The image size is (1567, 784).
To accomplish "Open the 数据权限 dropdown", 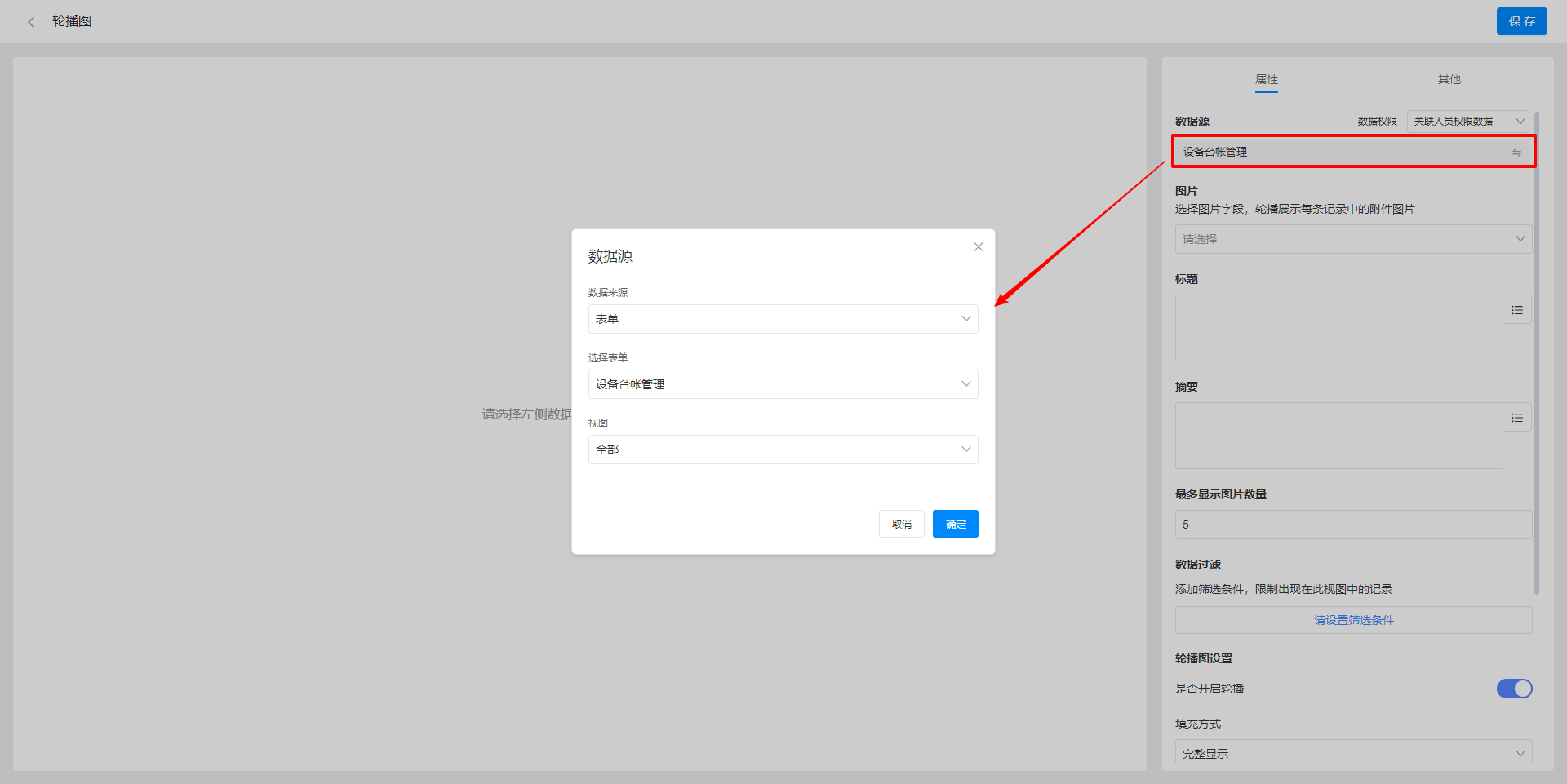I will pos(1467,121).
